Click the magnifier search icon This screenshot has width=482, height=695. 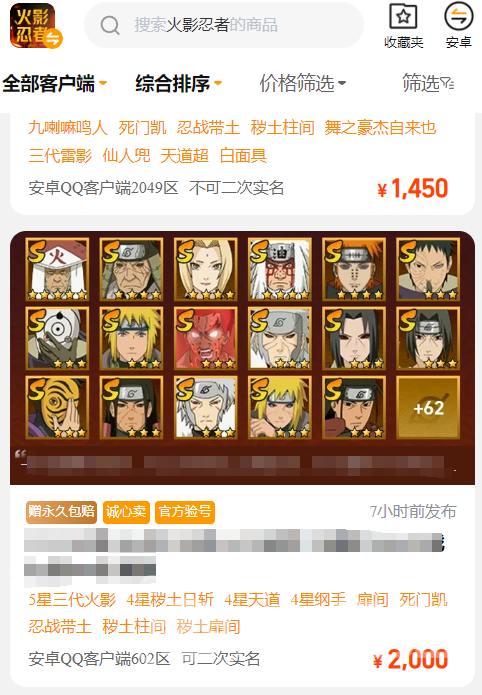[x=110, y=25]
